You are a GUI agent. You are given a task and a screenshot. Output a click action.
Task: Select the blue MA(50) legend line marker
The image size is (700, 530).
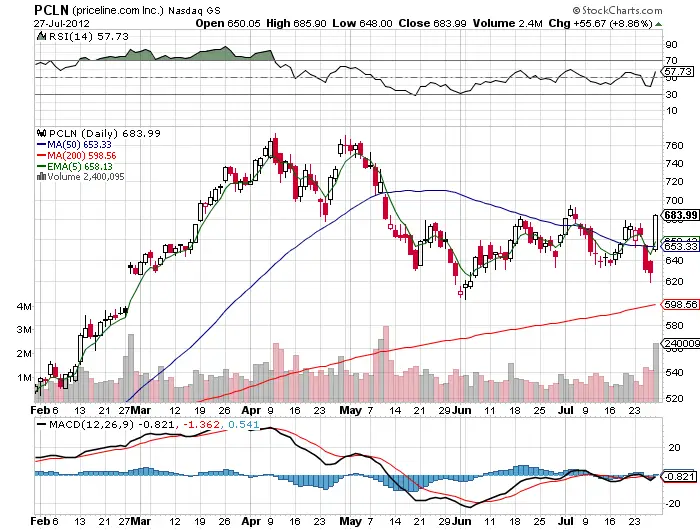(41, 145)
